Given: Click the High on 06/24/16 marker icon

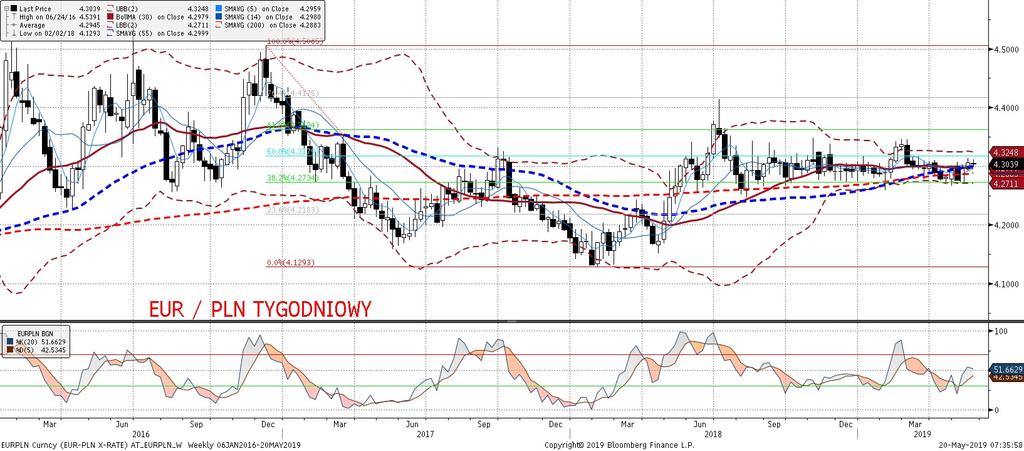Looking at the screenshot, I should [14, 17].
